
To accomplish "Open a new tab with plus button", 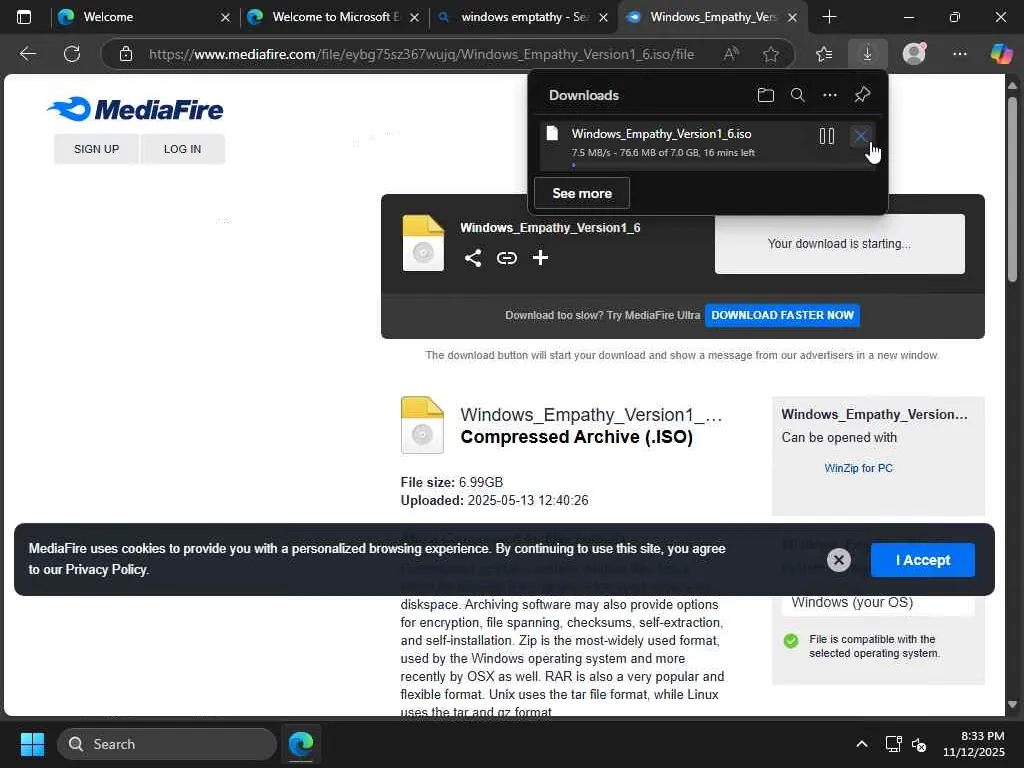I will [x=829, y=17].
